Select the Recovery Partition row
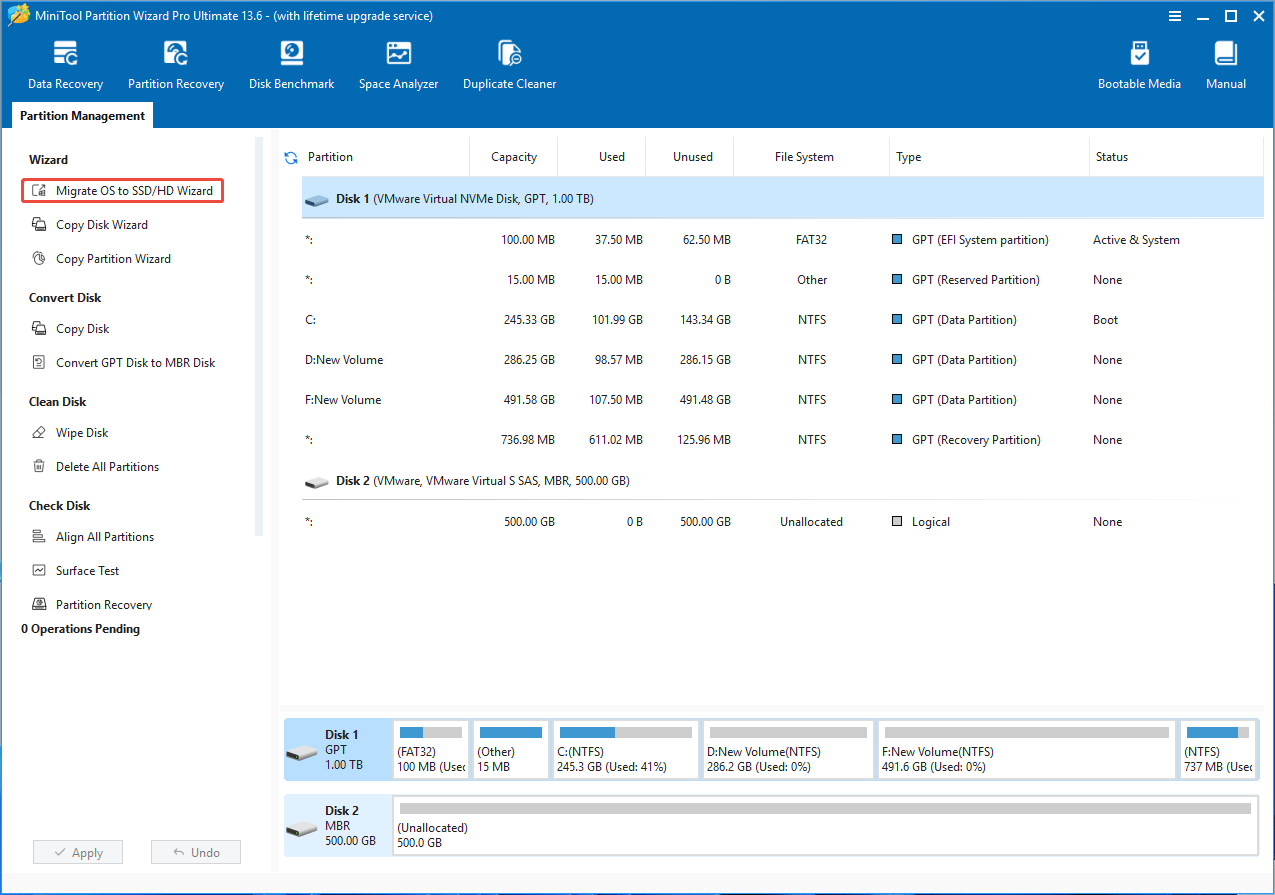This screenshot has height=895, width=1275. coord(783,440)
